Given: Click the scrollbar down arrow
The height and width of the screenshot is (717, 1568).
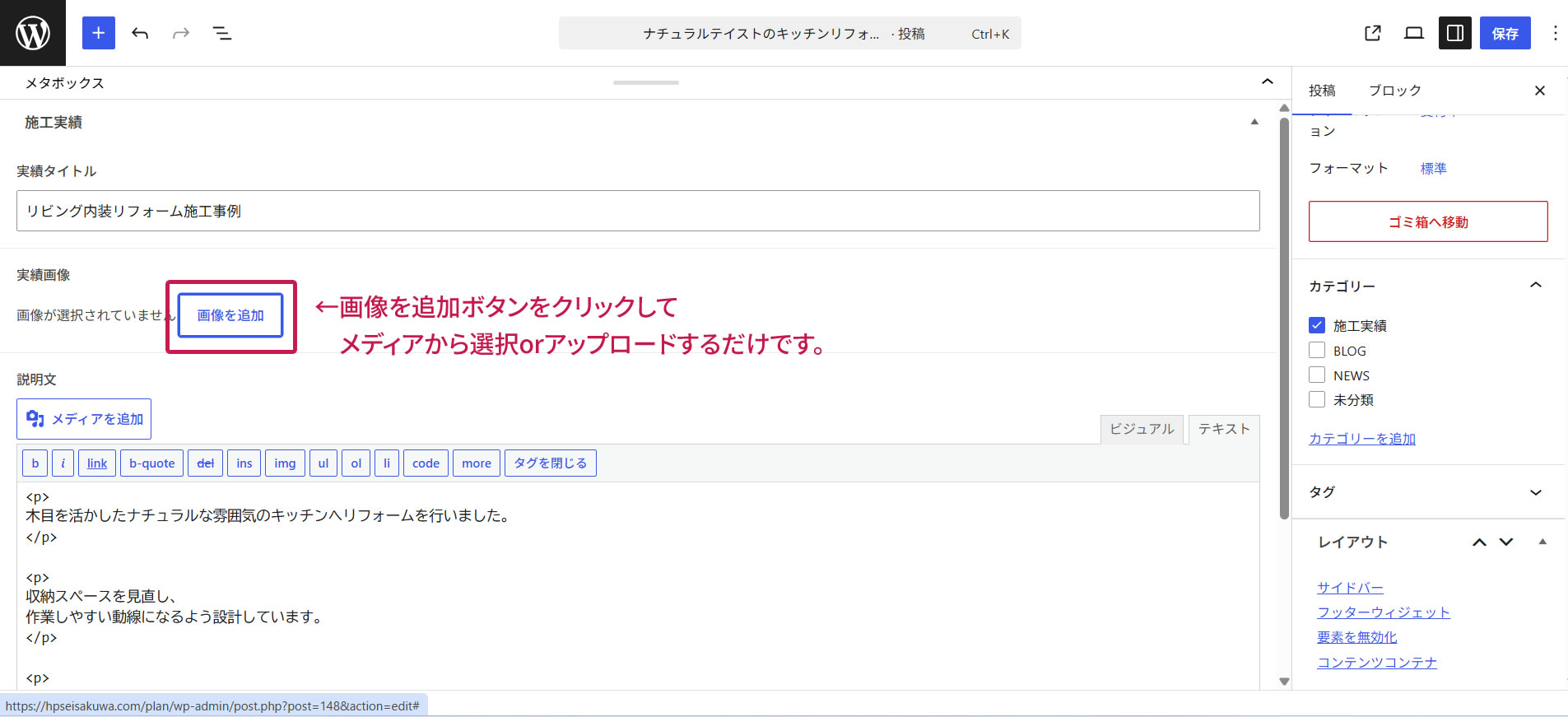Looking at the screenshot, I should tap(1284, 682).
